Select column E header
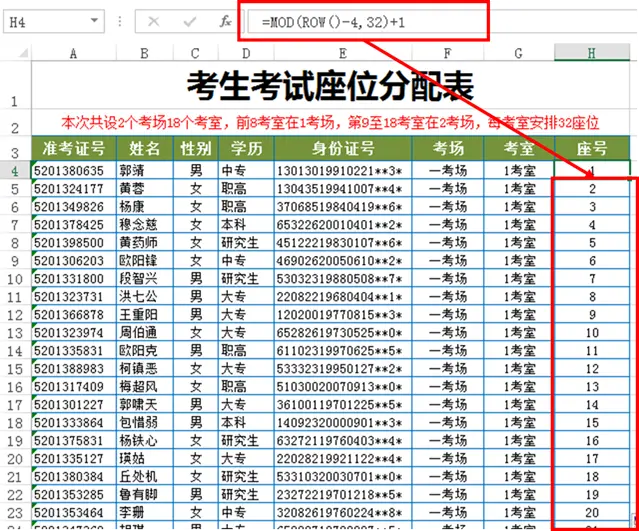The width and height of the screenshot is (639, 531). tap(343, 53)
